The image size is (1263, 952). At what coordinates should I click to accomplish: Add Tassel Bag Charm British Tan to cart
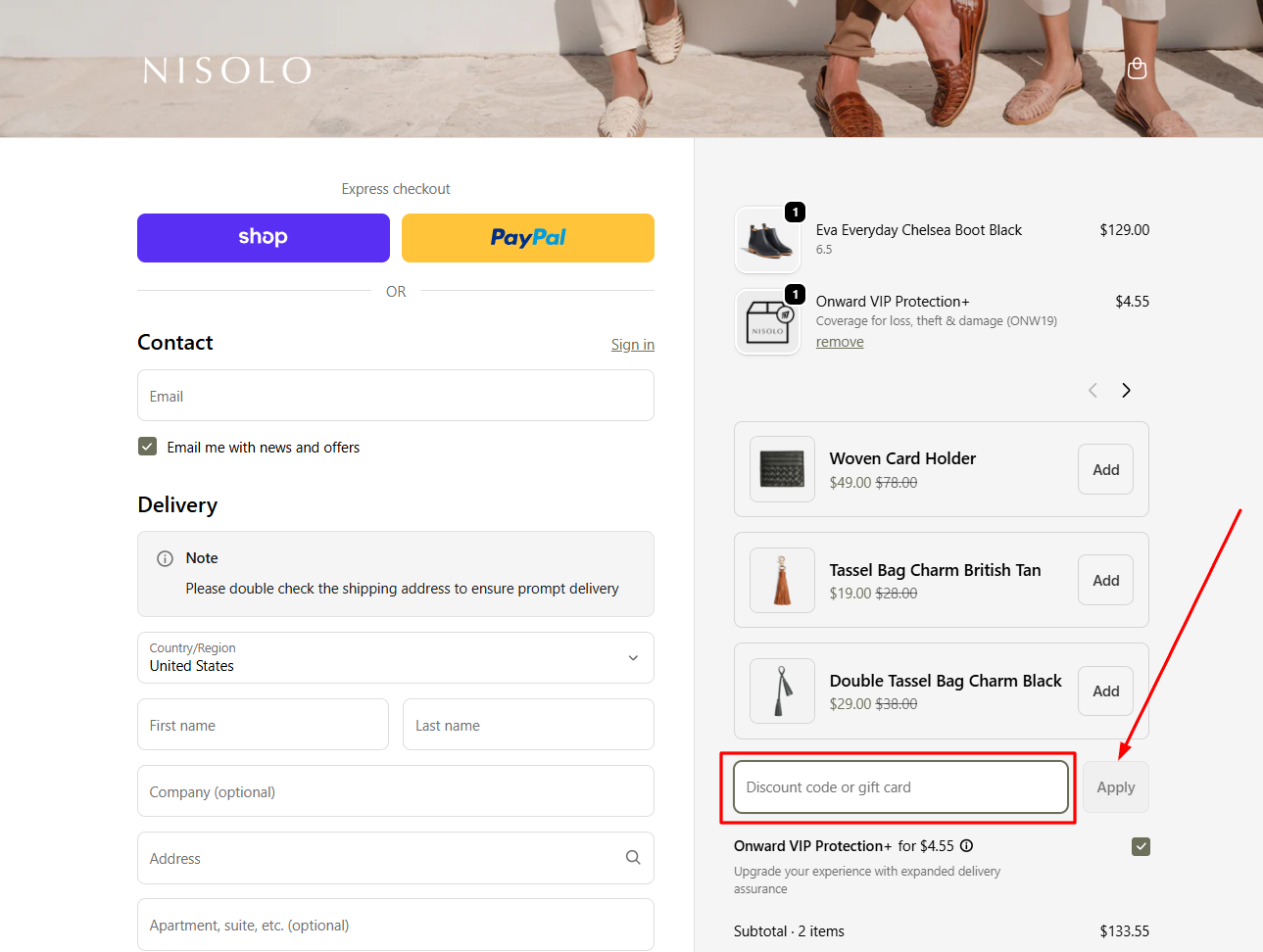1104,580
